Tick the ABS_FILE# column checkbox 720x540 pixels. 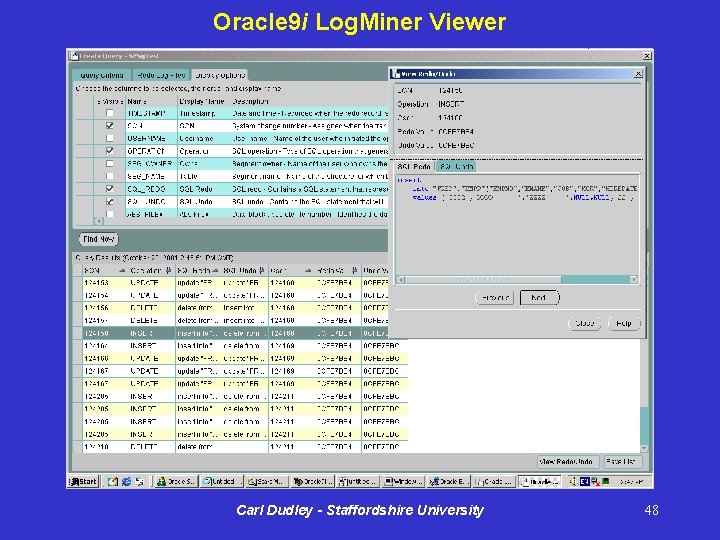pos(109,214)
